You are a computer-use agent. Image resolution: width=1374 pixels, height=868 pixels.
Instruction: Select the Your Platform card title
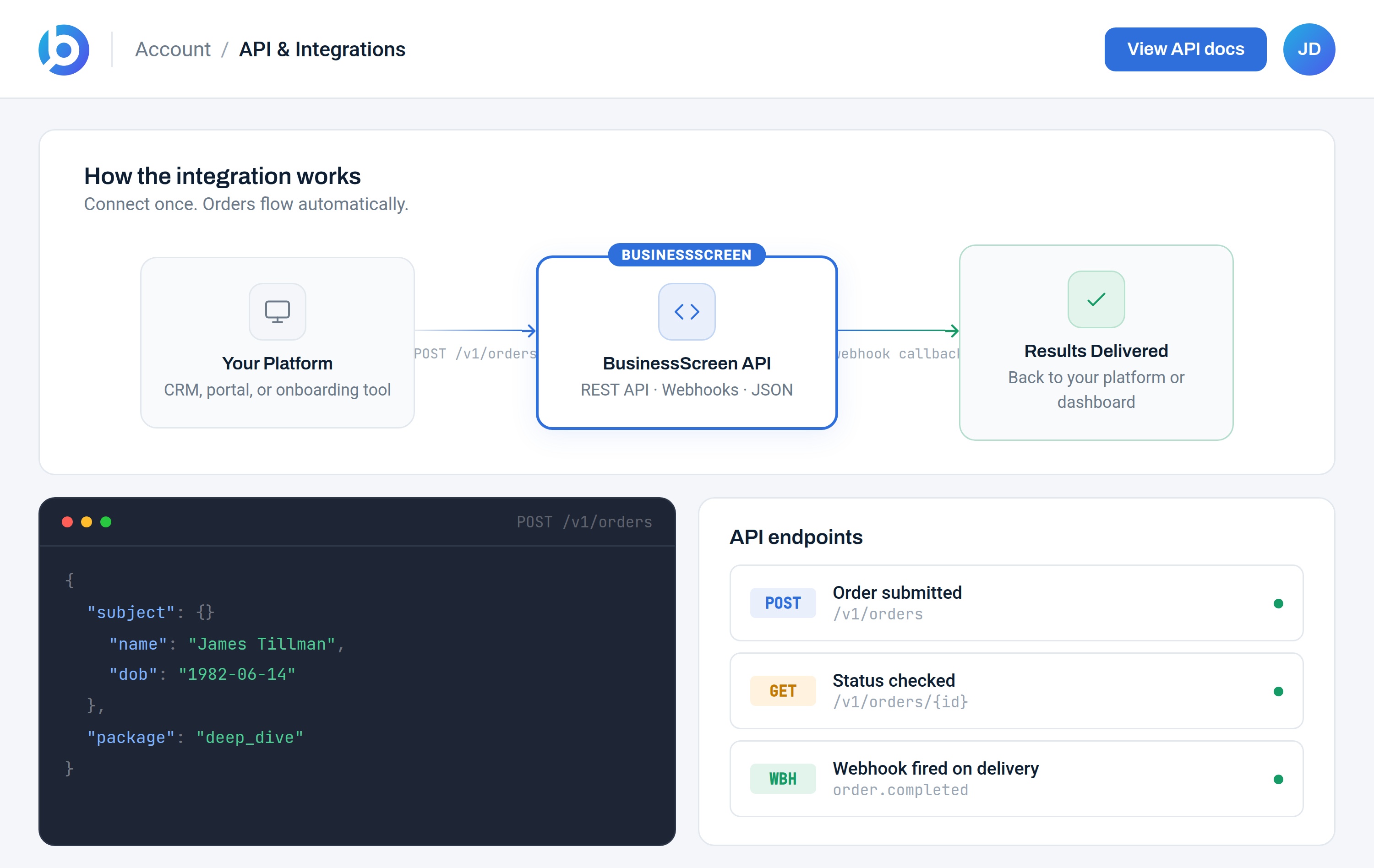[277, 363]
